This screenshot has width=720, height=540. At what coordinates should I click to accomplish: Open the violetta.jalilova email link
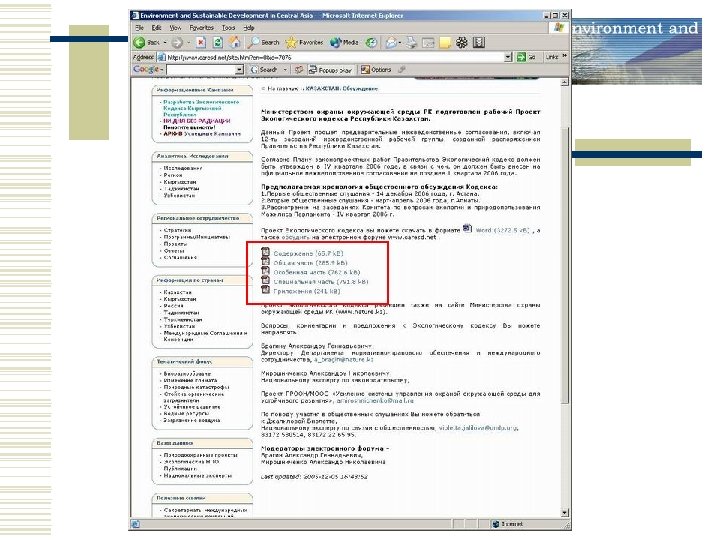(478, 428)
